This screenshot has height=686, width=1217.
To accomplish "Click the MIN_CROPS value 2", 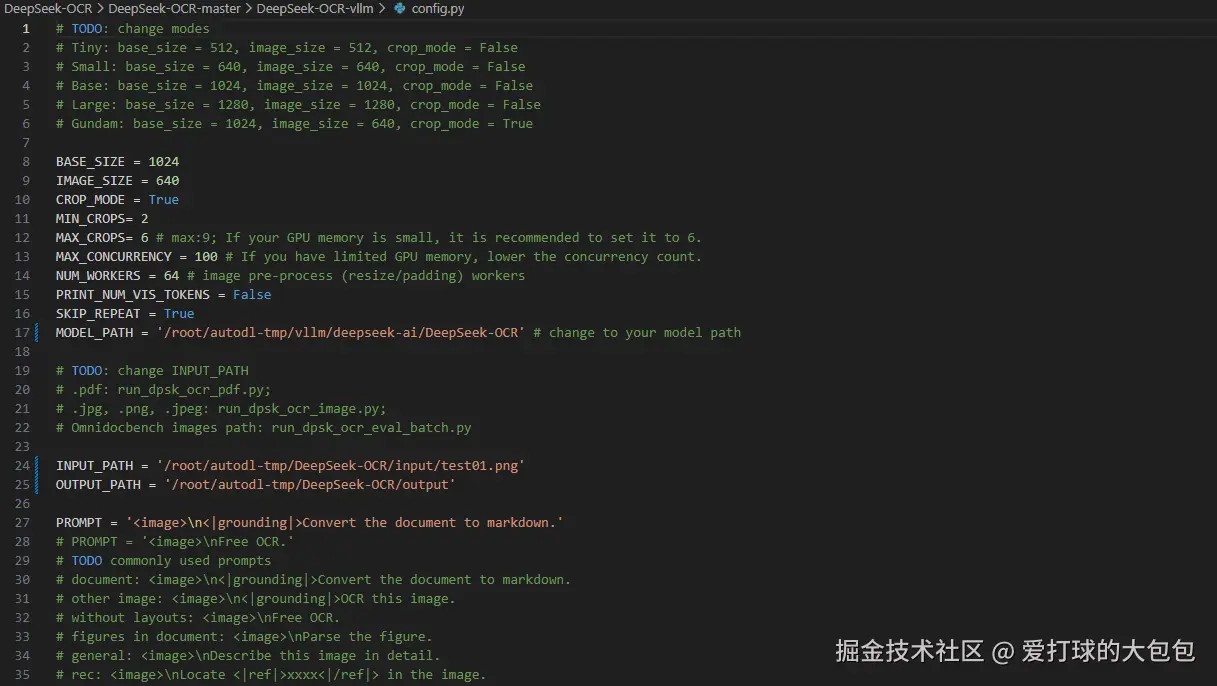I will point(144,219).
